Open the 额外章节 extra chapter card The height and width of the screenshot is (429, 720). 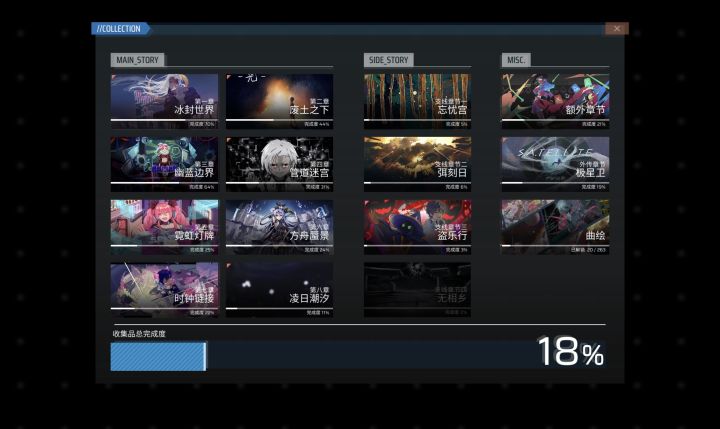tap(556, 101)
